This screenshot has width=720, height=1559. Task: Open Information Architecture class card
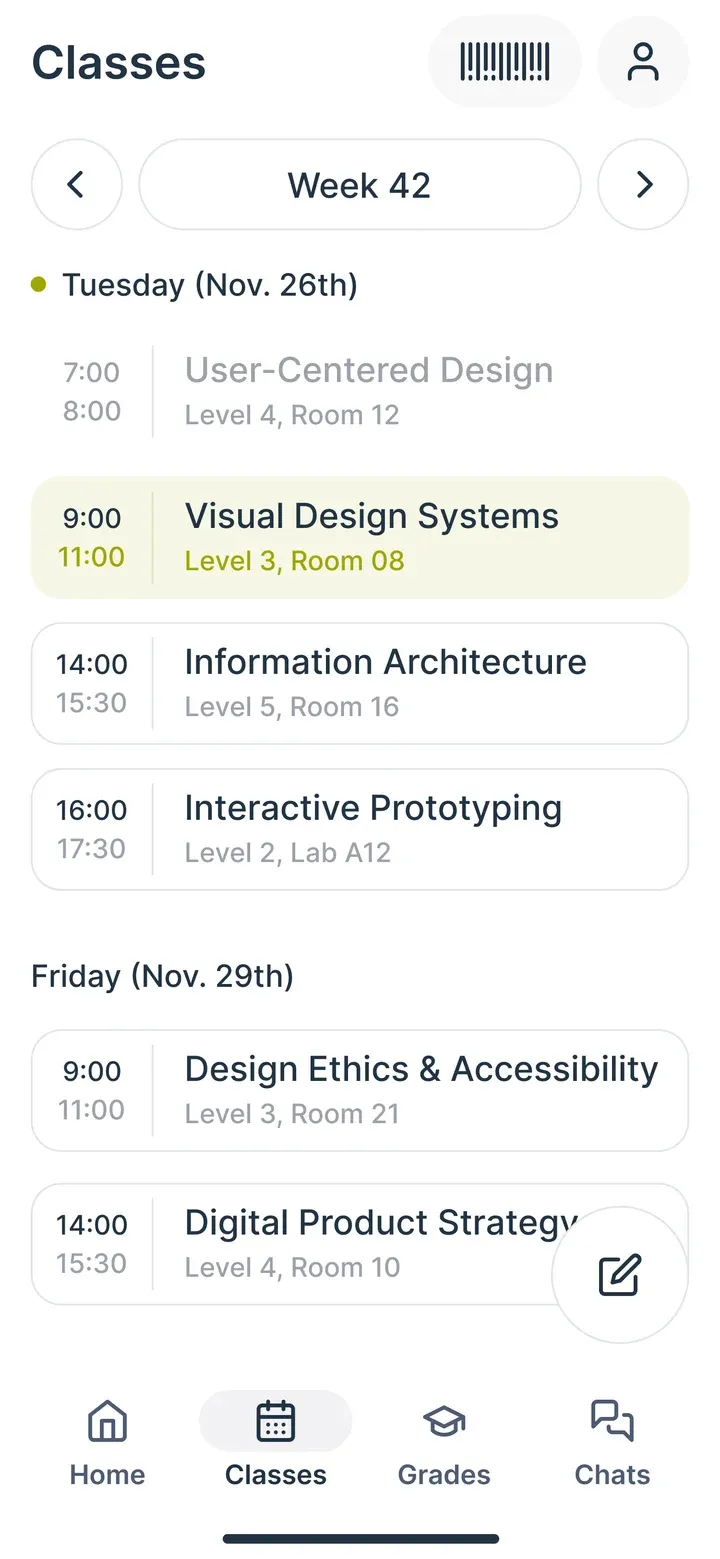(x=360, y=684)
